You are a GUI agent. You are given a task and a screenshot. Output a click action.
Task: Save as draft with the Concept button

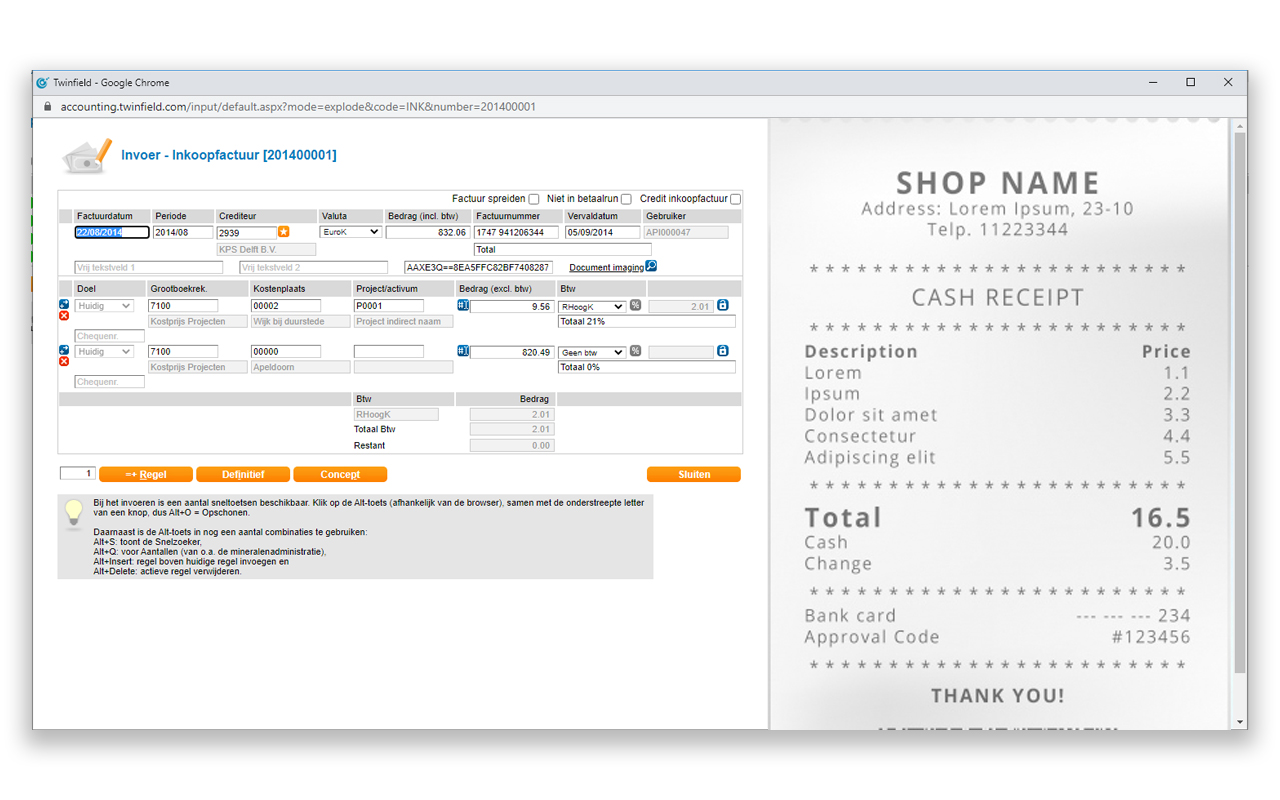coord(340,475)
